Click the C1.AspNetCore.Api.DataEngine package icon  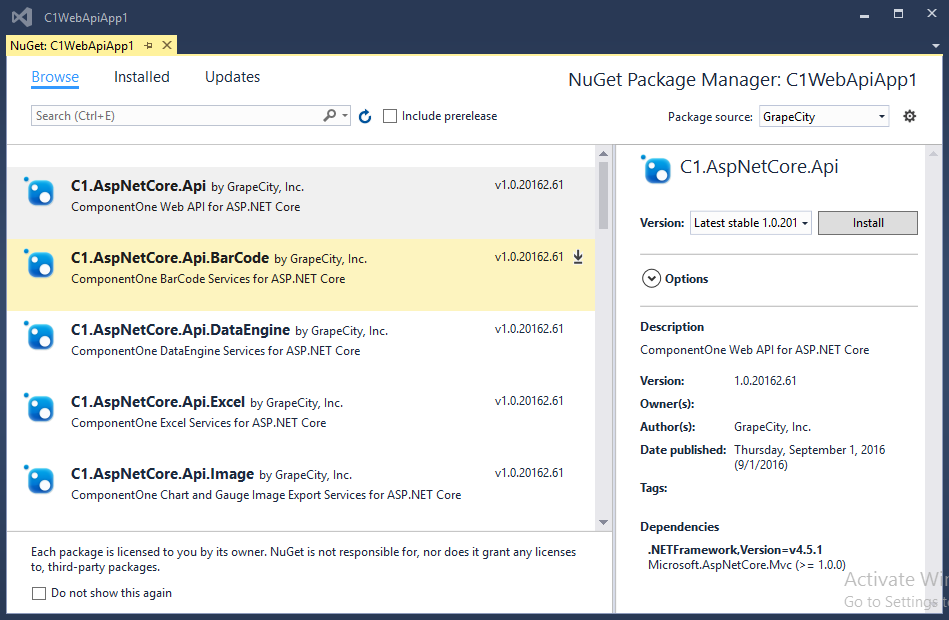[x=40, y=337]
